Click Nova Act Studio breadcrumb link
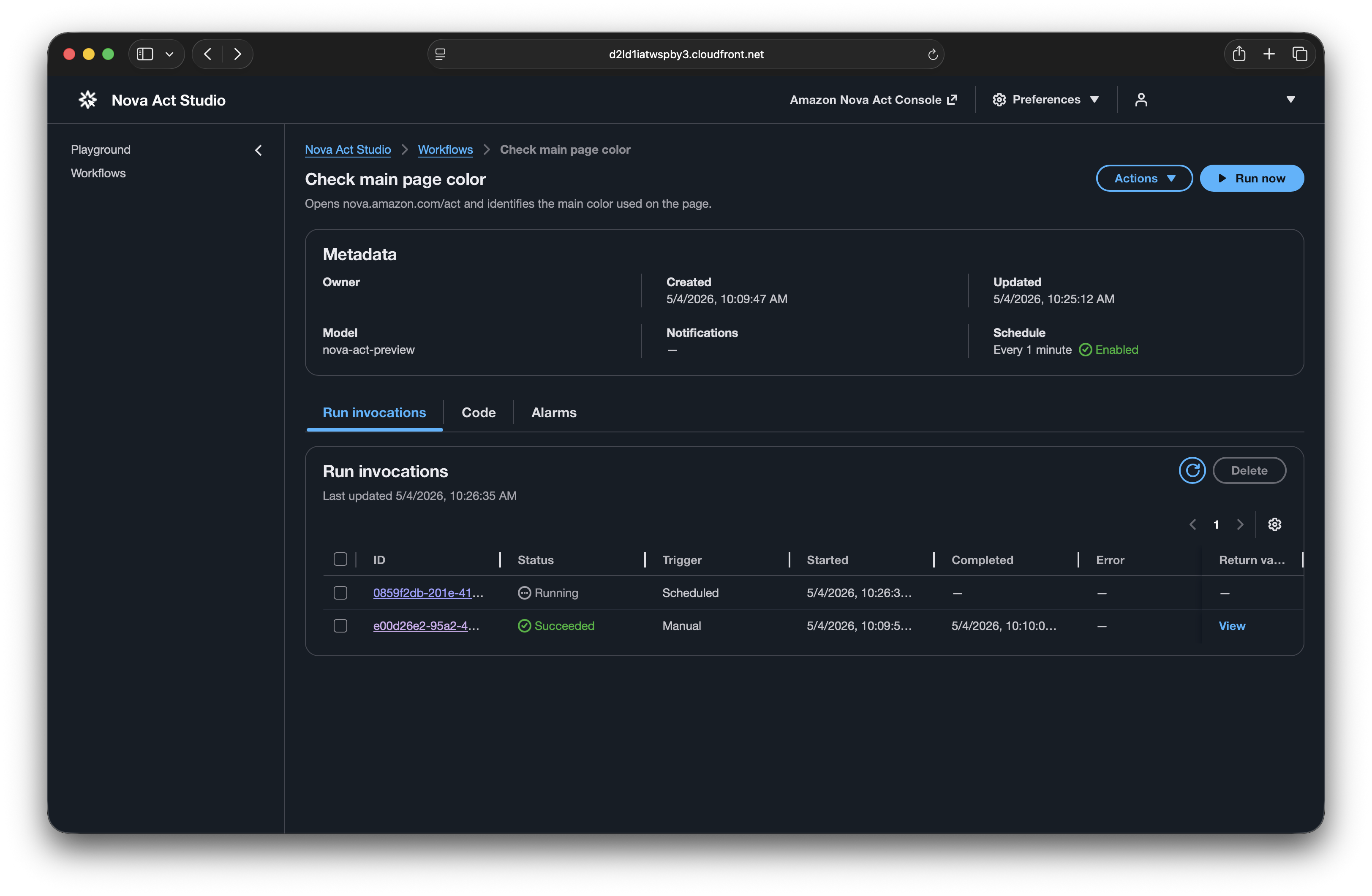The height and width of the screenshot is (896, 1372). click(348, 150)
